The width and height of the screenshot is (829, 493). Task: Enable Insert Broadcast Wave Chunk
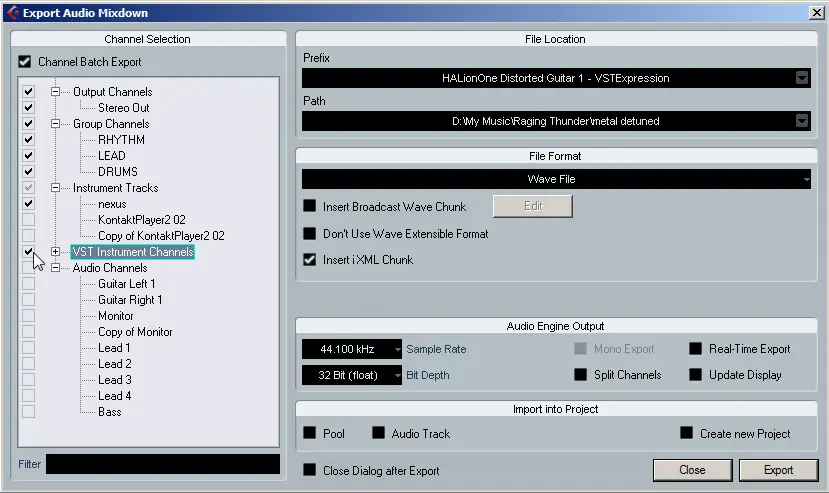click(x=310, y=207)
